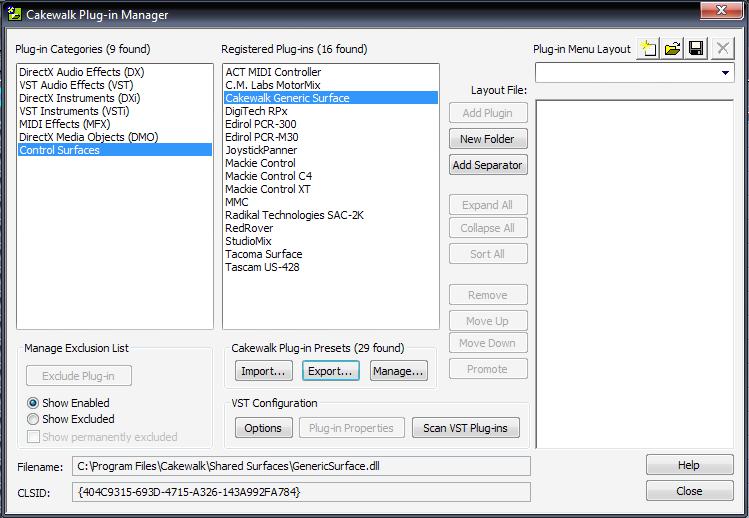This screenshot has height=518, width=749.
Task: Click the Exclude Plug-in button
Action: tap(79, 376)
